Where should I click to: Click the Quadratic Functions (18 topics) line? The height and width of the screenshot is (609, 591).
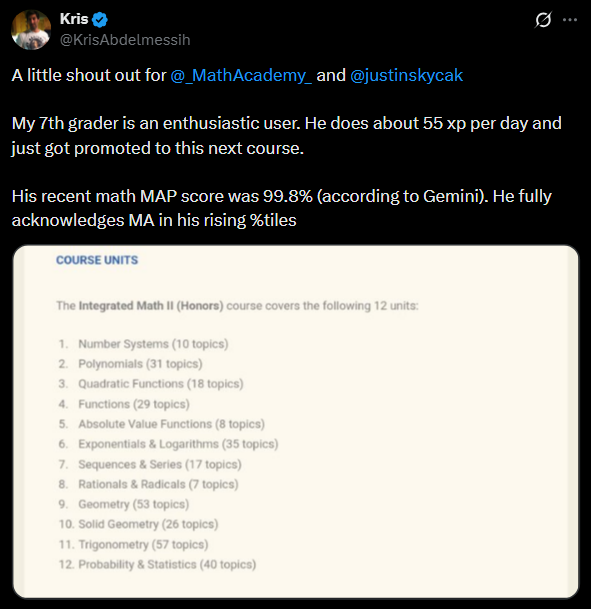161,384
